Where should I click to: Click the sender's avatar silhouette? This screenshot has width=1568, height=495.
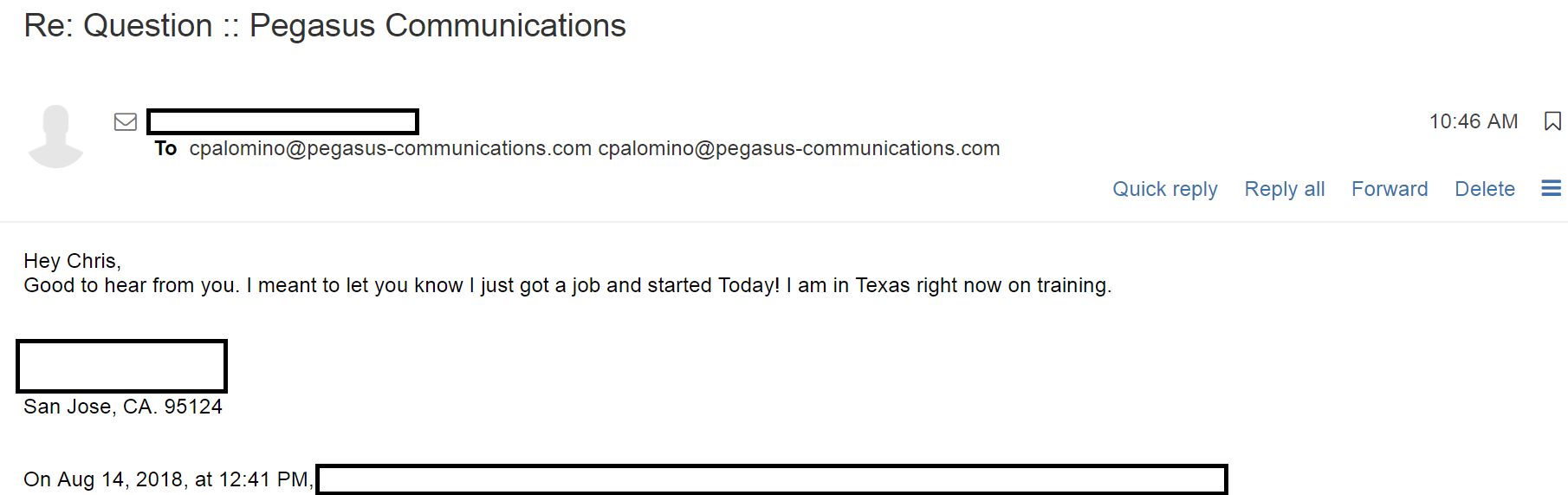tap(56, 136)
